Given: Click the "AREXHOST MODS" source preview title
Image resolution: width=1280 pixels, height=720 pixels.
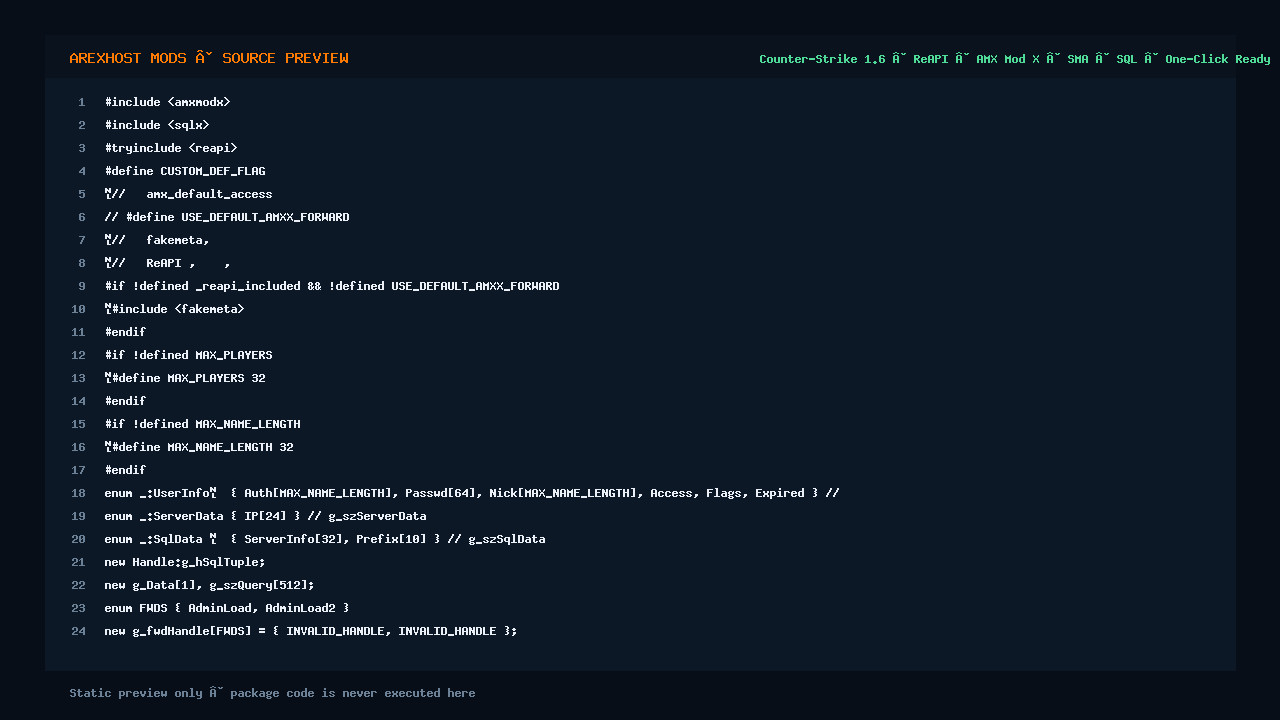Looking at the screenshot, I should pos(209,58).
